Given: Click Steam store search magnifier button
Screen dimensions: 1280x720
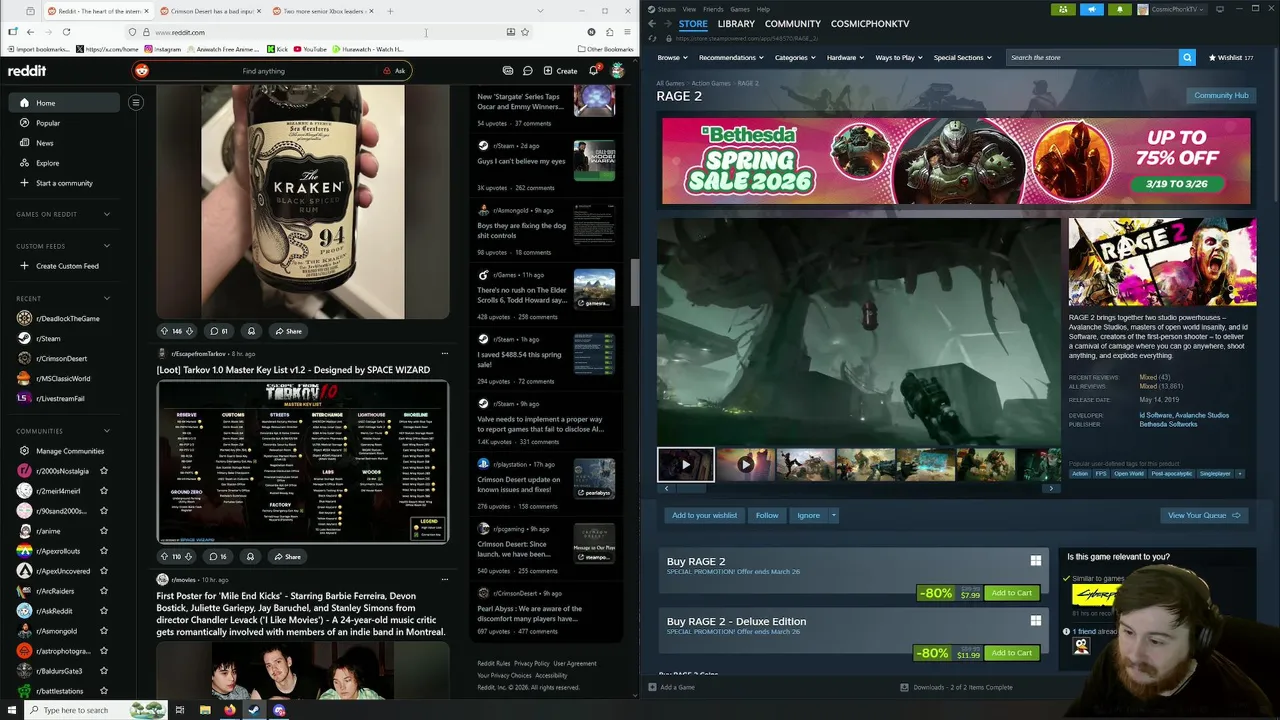Looking at the screenshot, I should point(1187,57).
